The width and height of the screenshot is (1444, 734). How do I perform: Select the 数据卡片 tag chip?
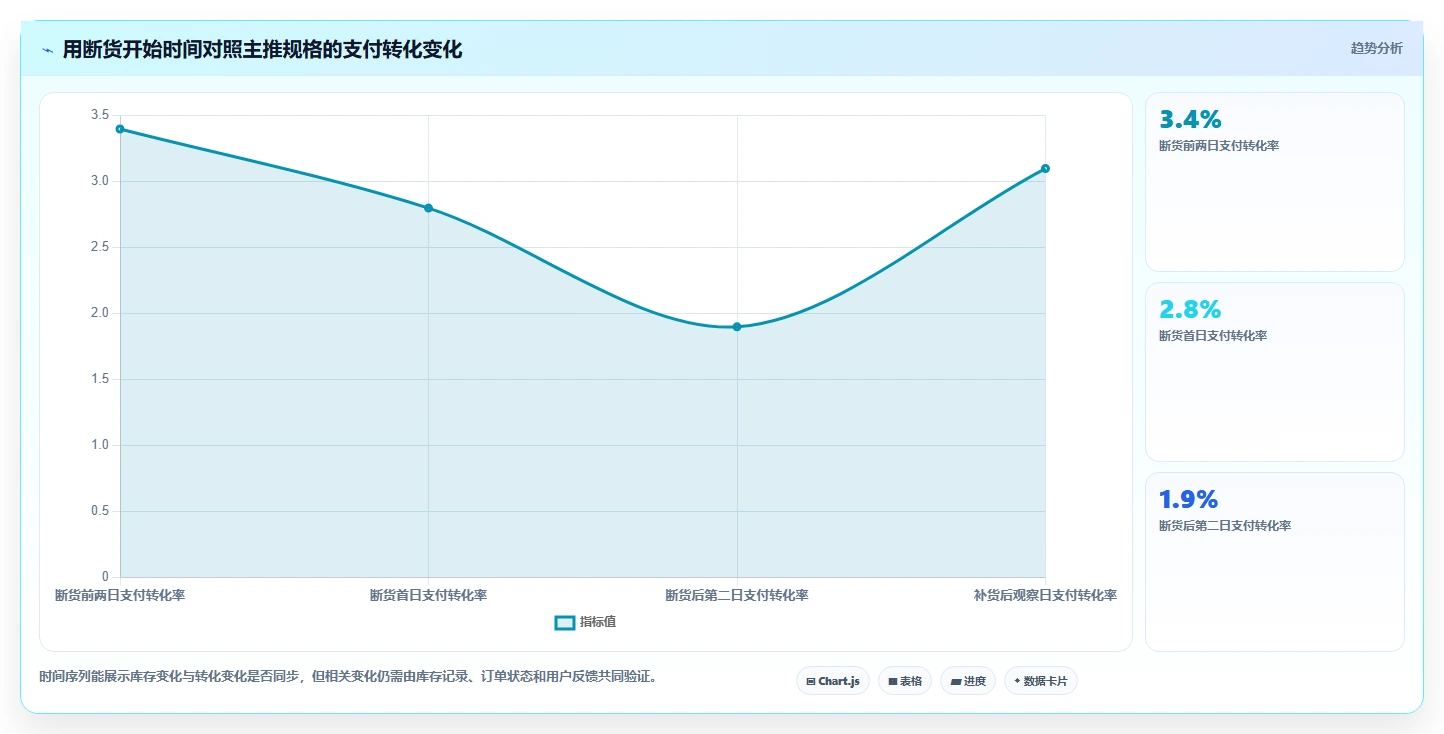coord(1041,681)
